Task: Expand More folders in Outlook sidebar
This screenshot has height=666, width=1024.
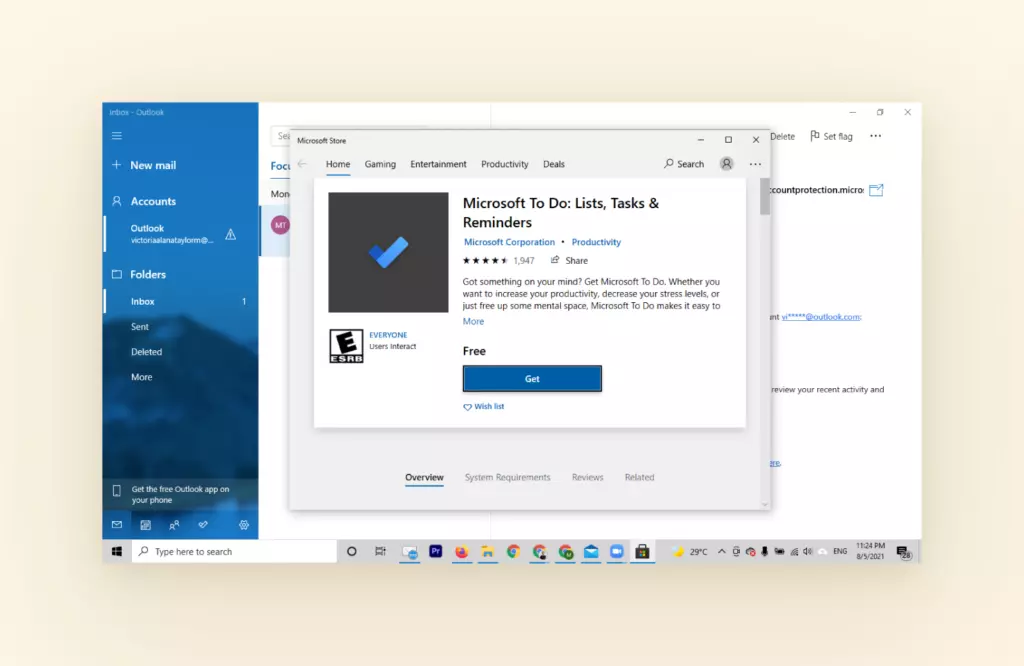Action: (142, 377)
